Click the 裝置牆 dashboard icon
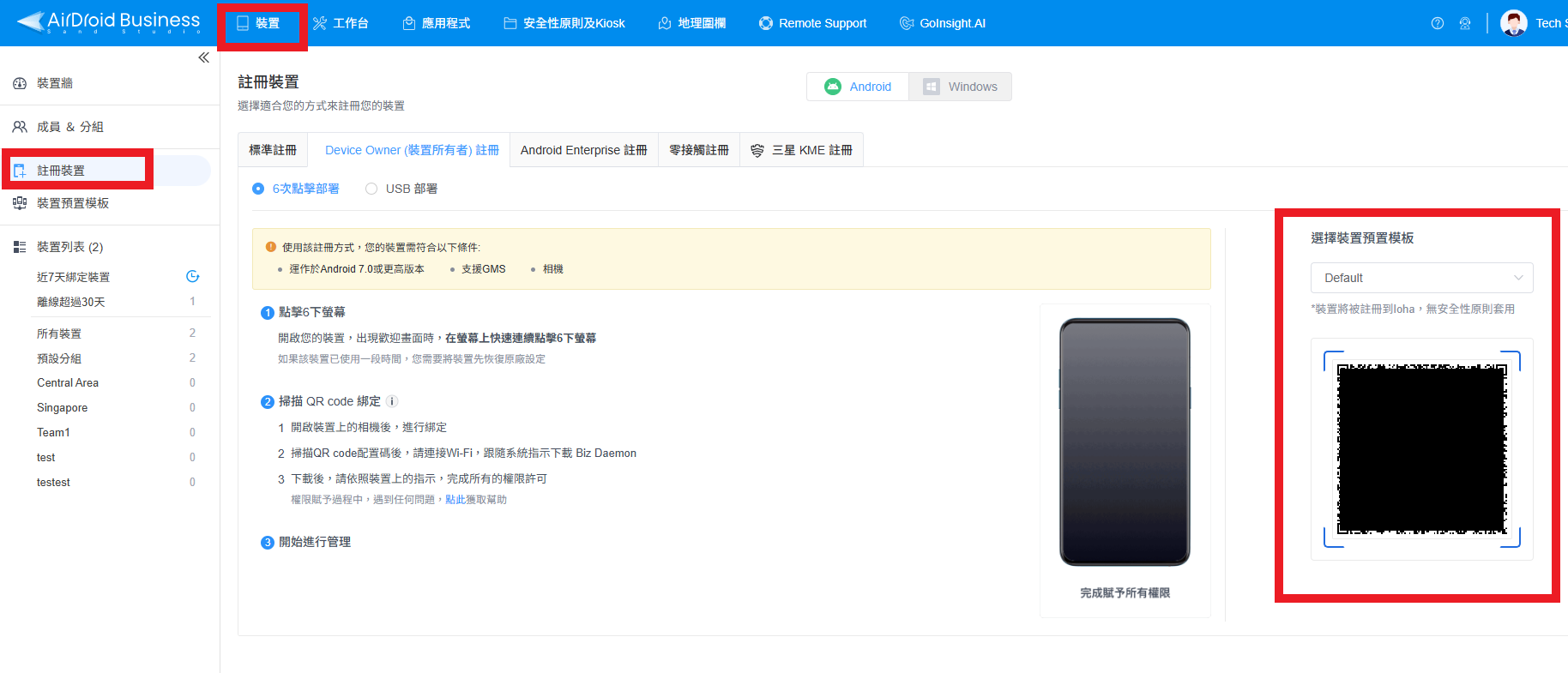The height and width of the screenshot is (673, 1568). [x=20, y=83]
